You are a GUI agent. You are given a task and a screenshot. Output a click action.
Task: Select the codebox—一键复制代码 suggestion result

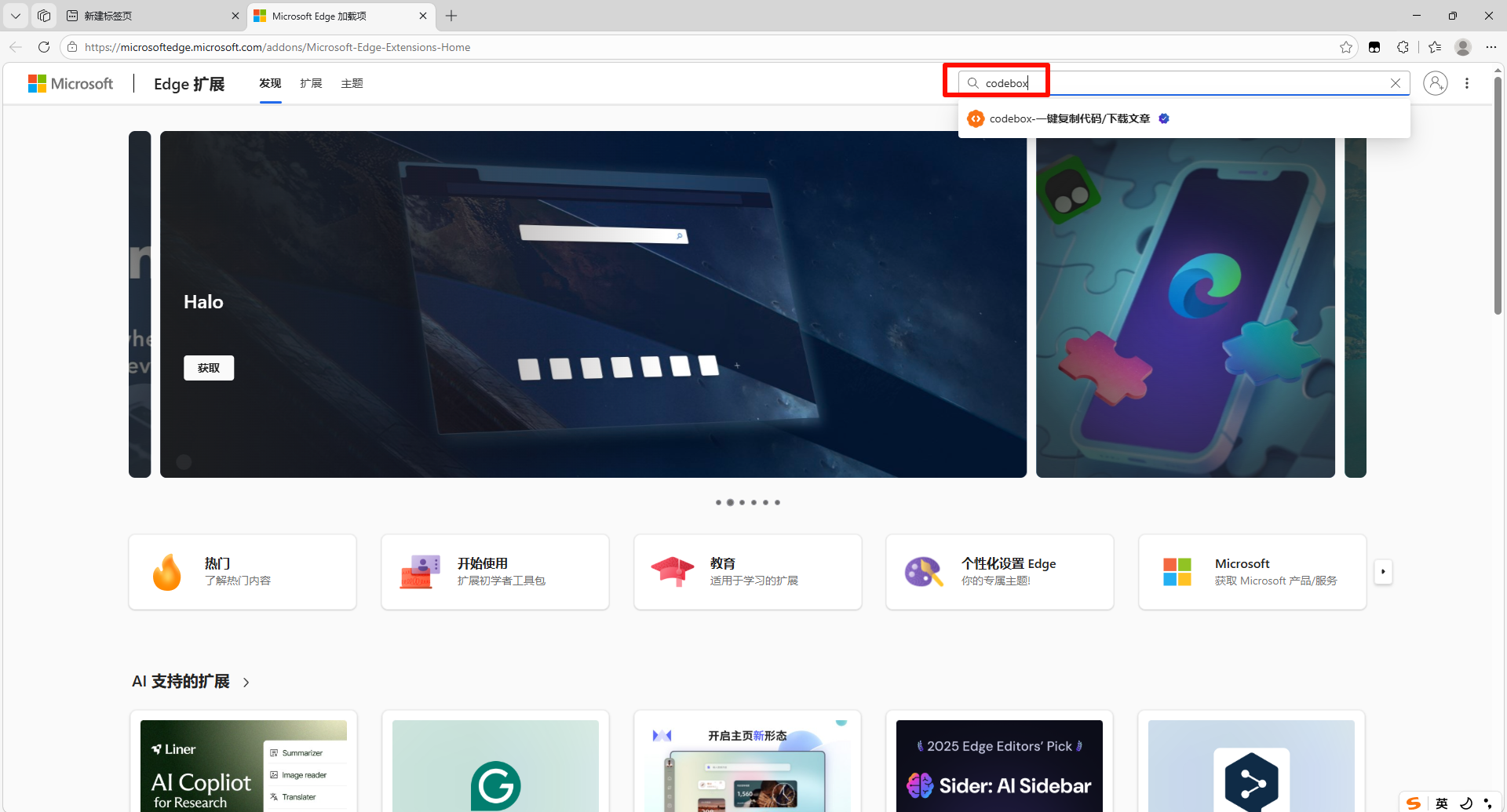pyautogui.click(x=1067, y=118)
